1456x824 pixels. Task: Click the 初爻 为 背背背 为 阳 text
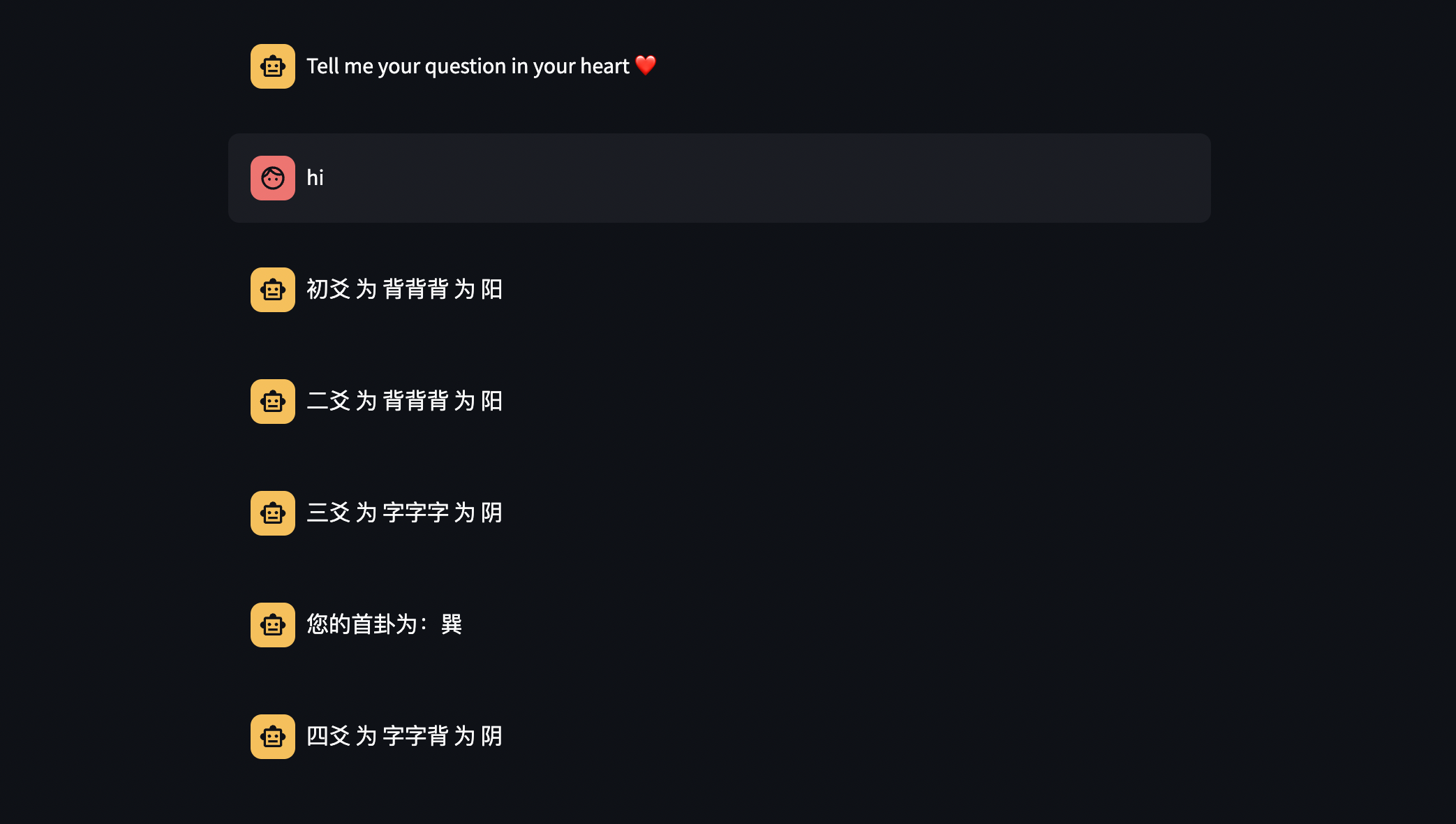click(x=404, y=289)
